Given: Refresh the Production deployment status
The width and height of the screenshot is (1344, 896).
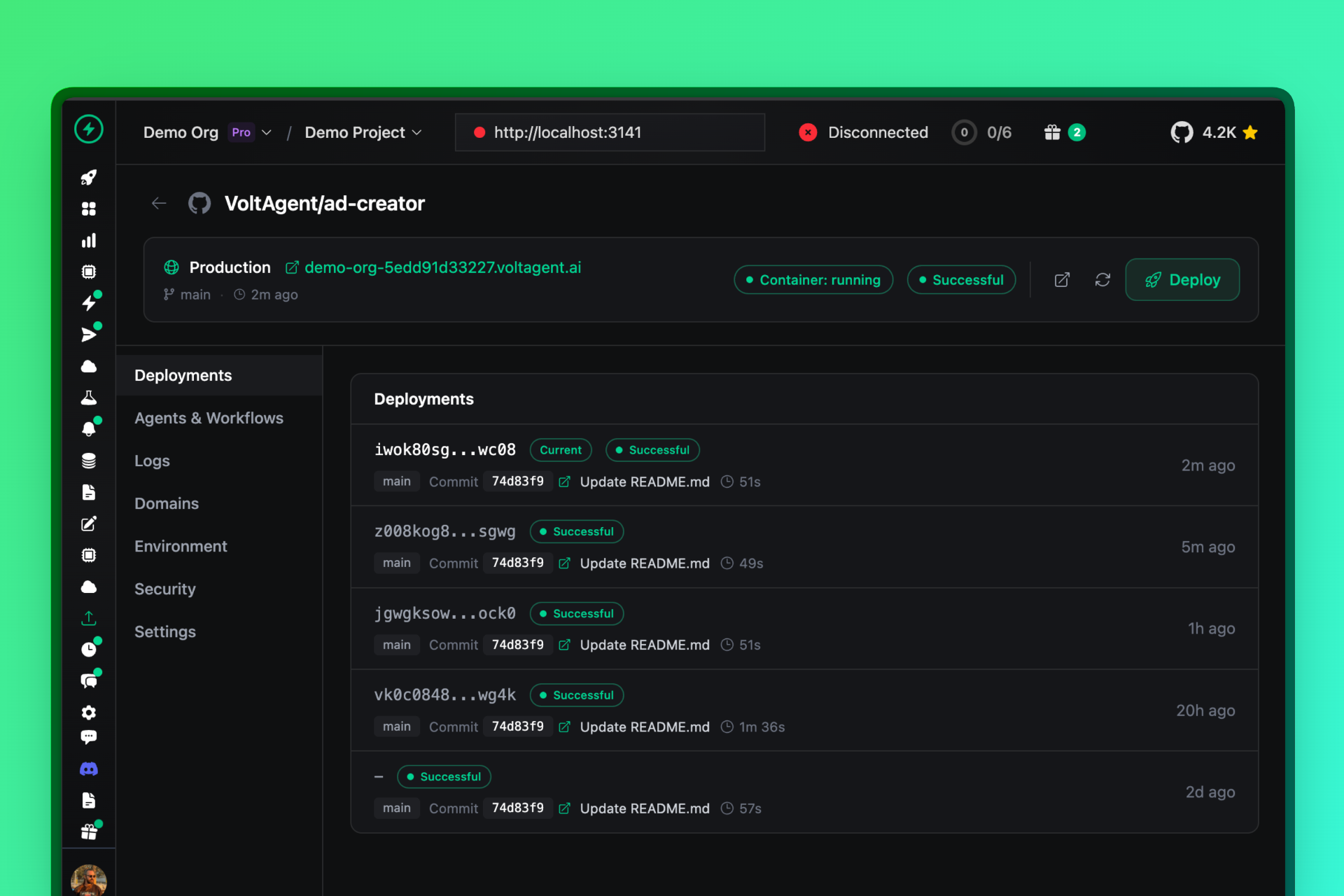Looking at the screenshot, I should tap(1102, 279).
